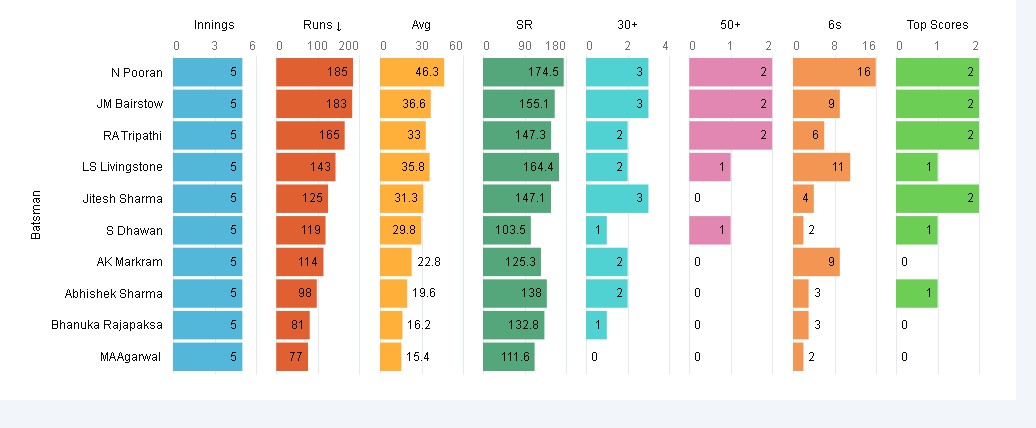Click the 6s column header

point(832,25)
